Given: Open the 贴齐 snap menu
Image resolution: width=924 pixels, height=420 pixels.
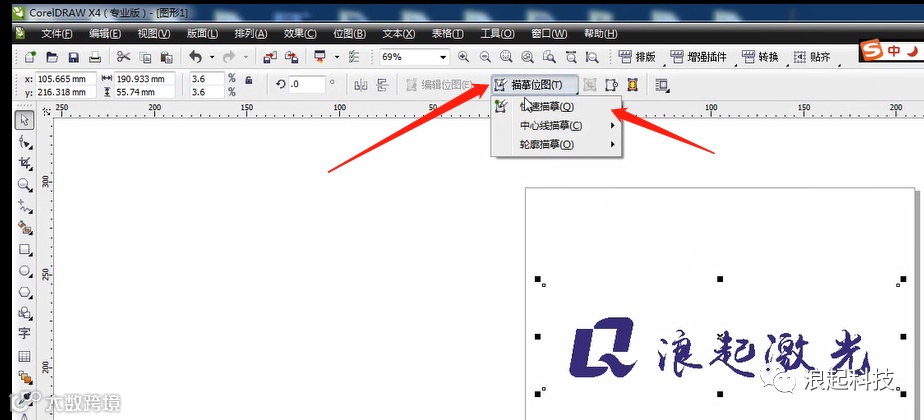Looking at the screenshot, I should point(812,57).
